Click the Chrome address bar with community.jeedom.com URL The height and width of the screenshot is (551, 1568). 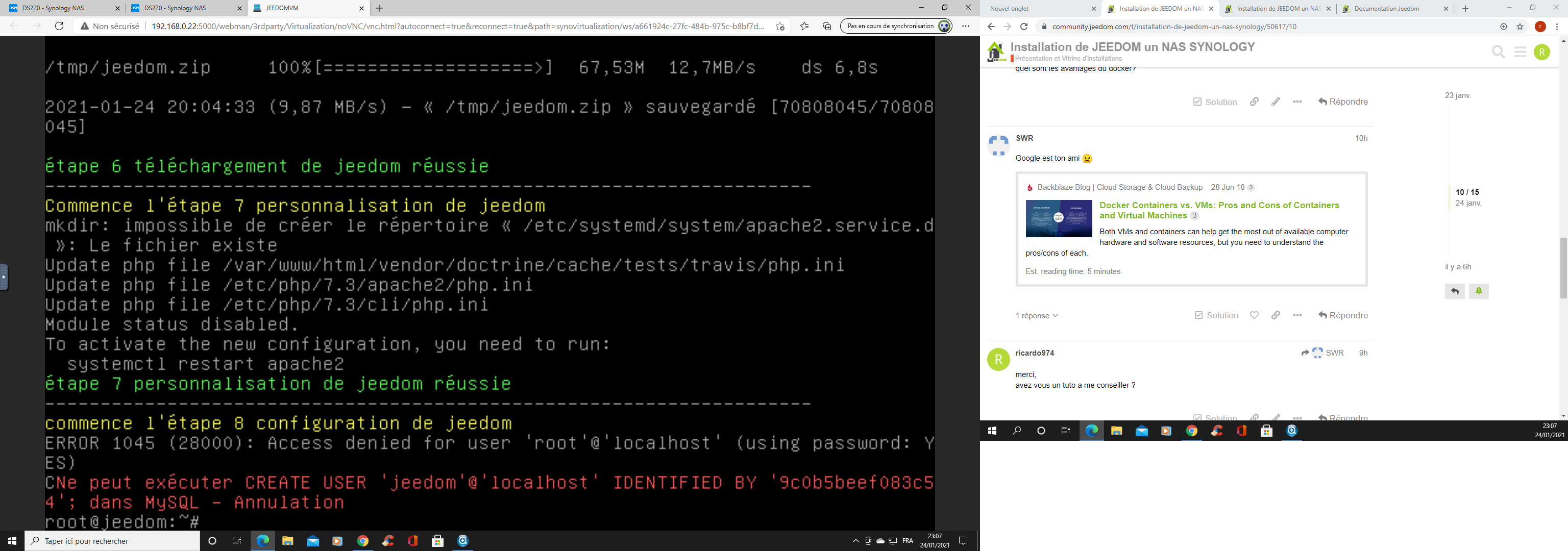tap(1266, 27)
